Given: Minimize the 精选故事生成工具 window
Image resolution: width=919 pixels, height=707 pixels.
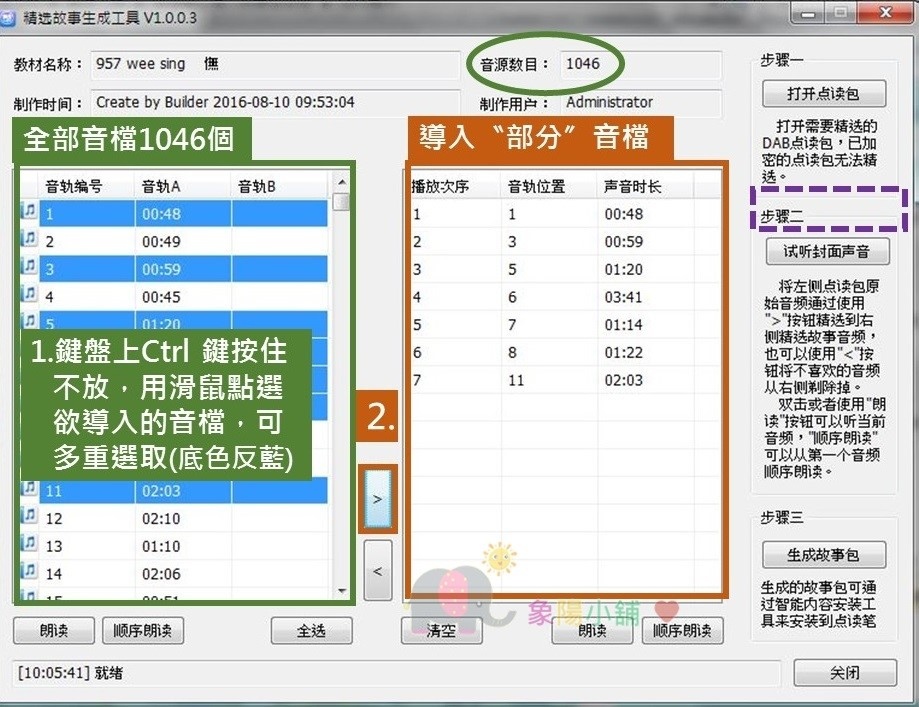Looking at the screenshot, I should coord(809,13).
